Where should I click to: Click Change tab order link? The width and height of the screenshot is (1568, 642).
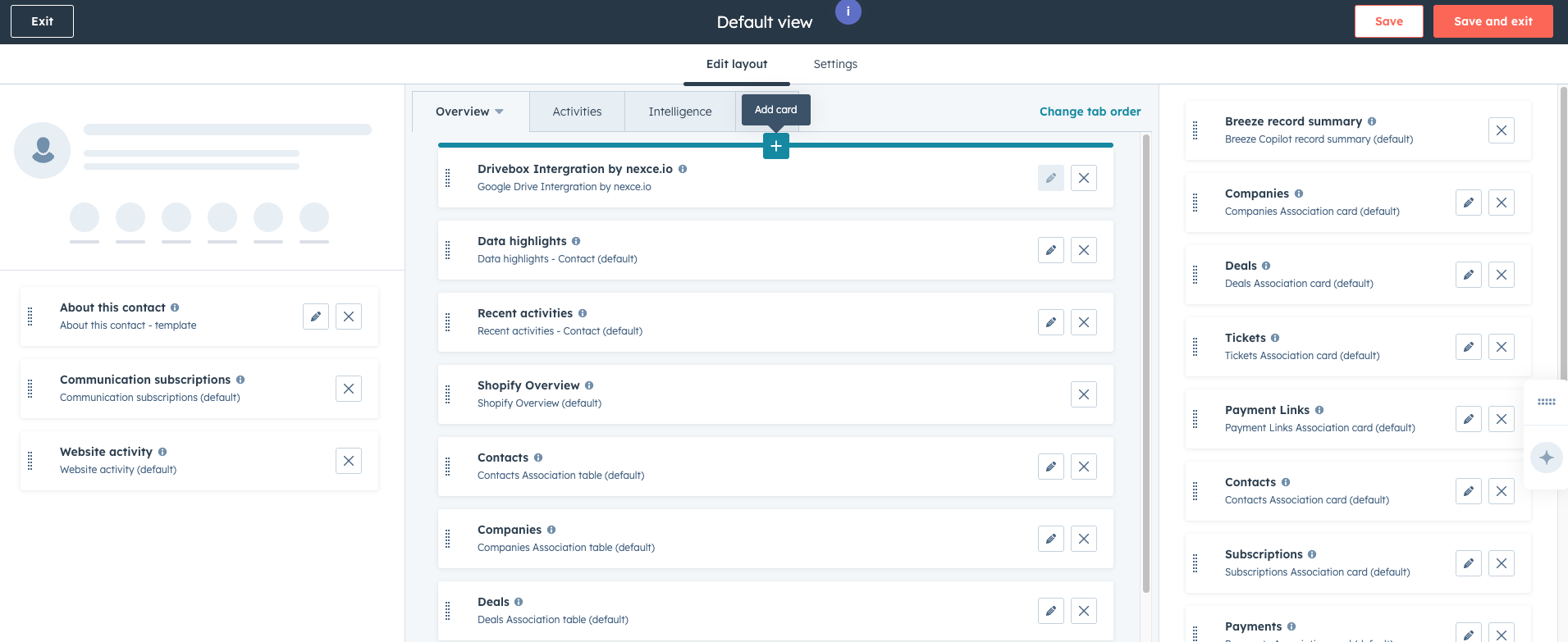point(1090,112)
